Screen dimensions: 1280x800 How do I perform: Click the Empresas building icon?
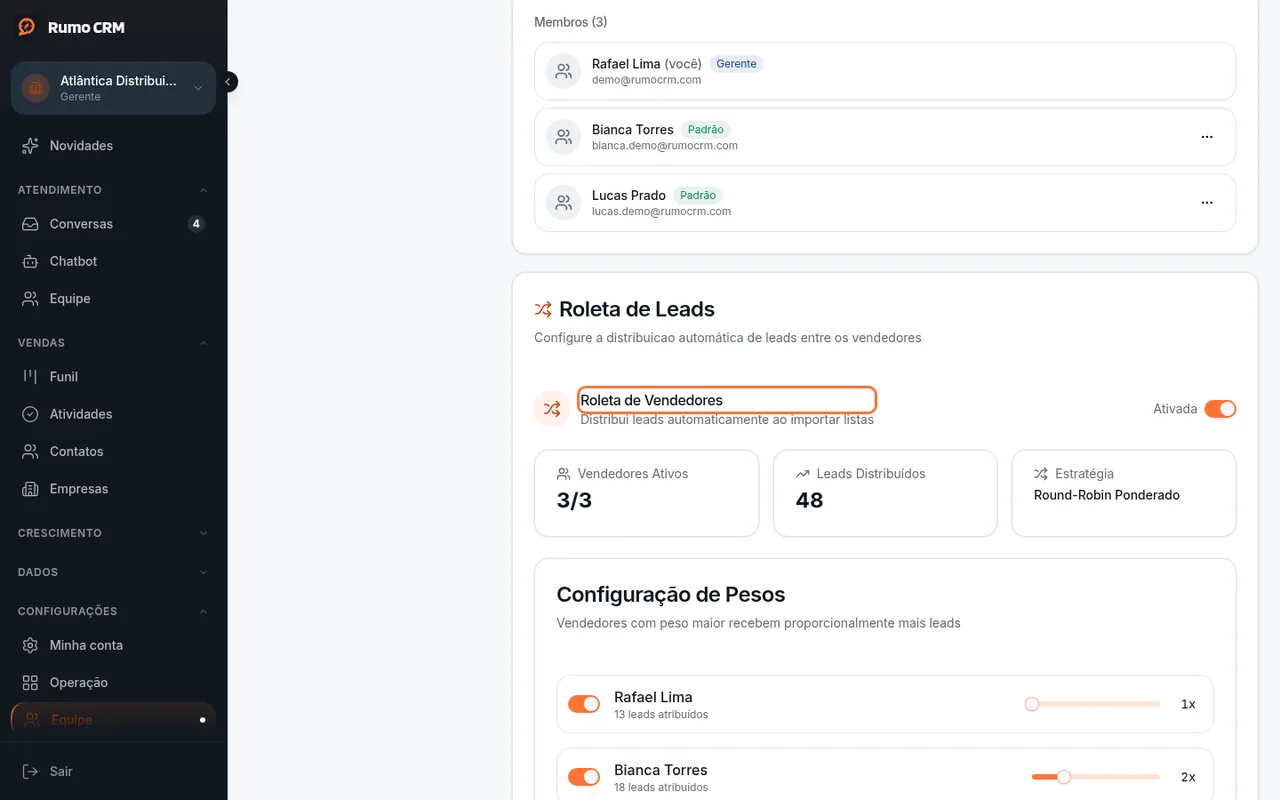pyautogui.click(x=30, y=489)
